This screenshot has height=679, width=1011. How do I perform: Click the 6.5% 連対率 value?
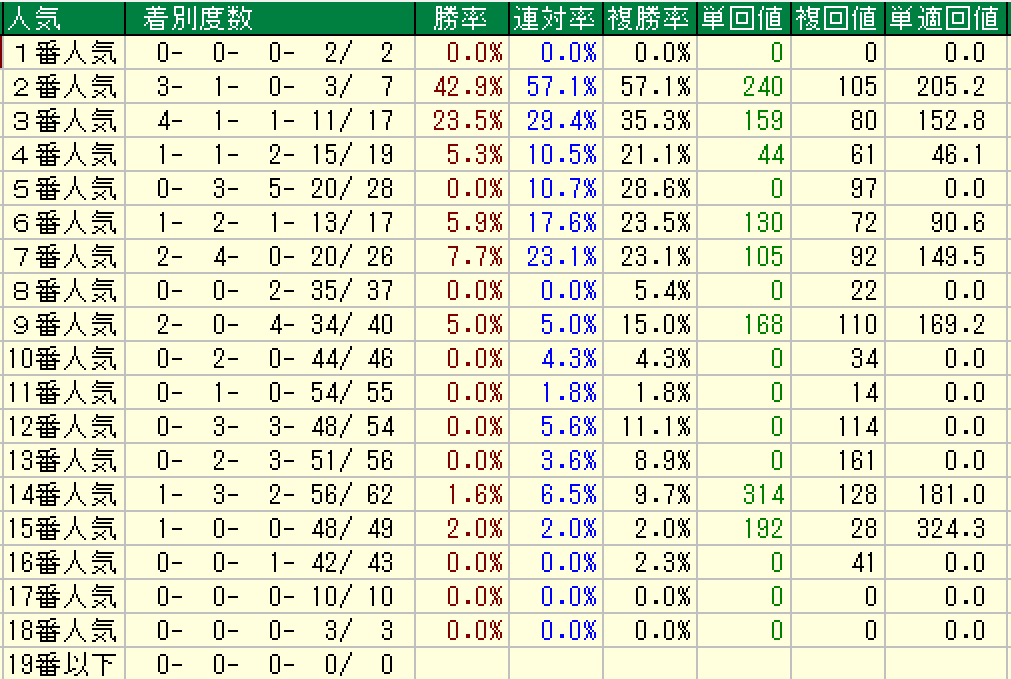(x=569, y=495)
